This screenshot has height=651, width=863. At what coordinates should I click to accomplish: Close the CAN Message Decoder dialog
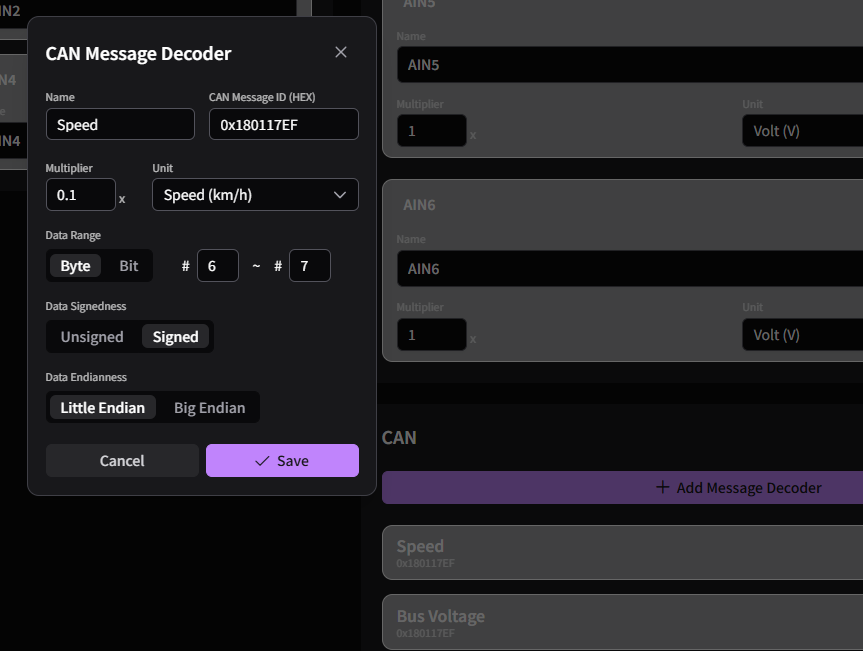[341, 52]
